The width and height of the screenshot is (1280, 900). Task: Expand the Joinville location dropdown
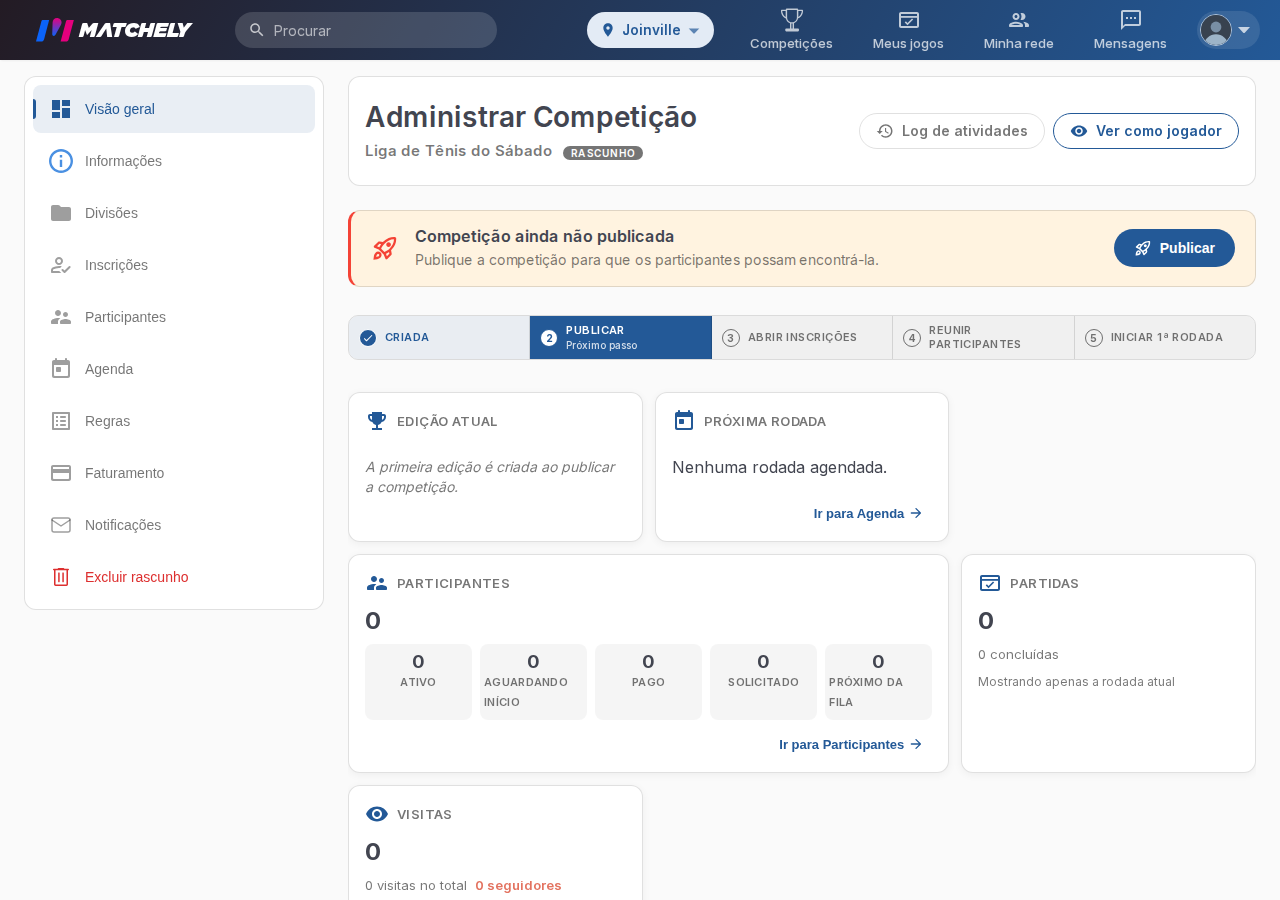pos(650,30)
